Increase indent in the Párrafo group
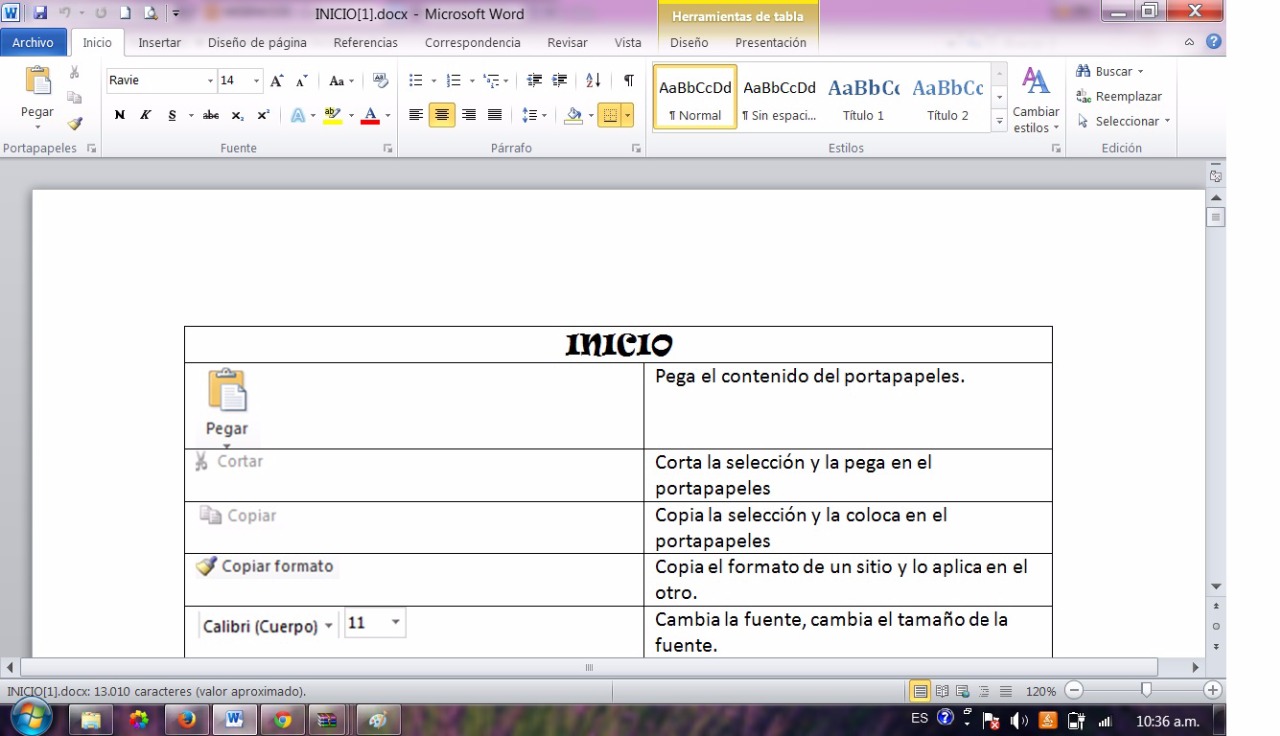Screen dimensions: 1280x736 (x=559, y=81)
